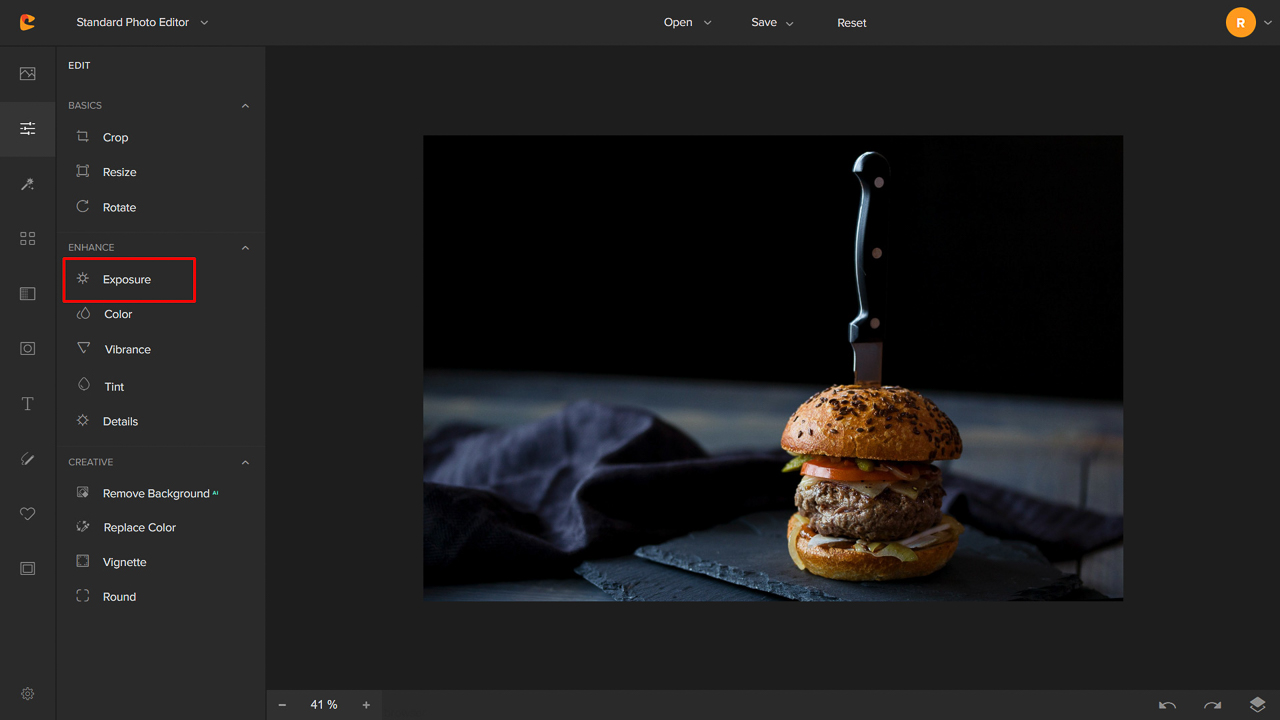Collapse the Enhance section
This screenshot has width=1280, height=720.
click(245, 248)
